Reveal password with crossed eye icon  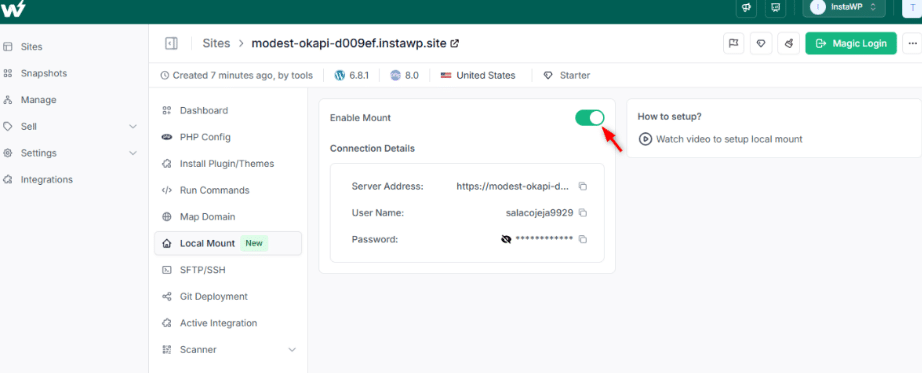coord(506,239)
